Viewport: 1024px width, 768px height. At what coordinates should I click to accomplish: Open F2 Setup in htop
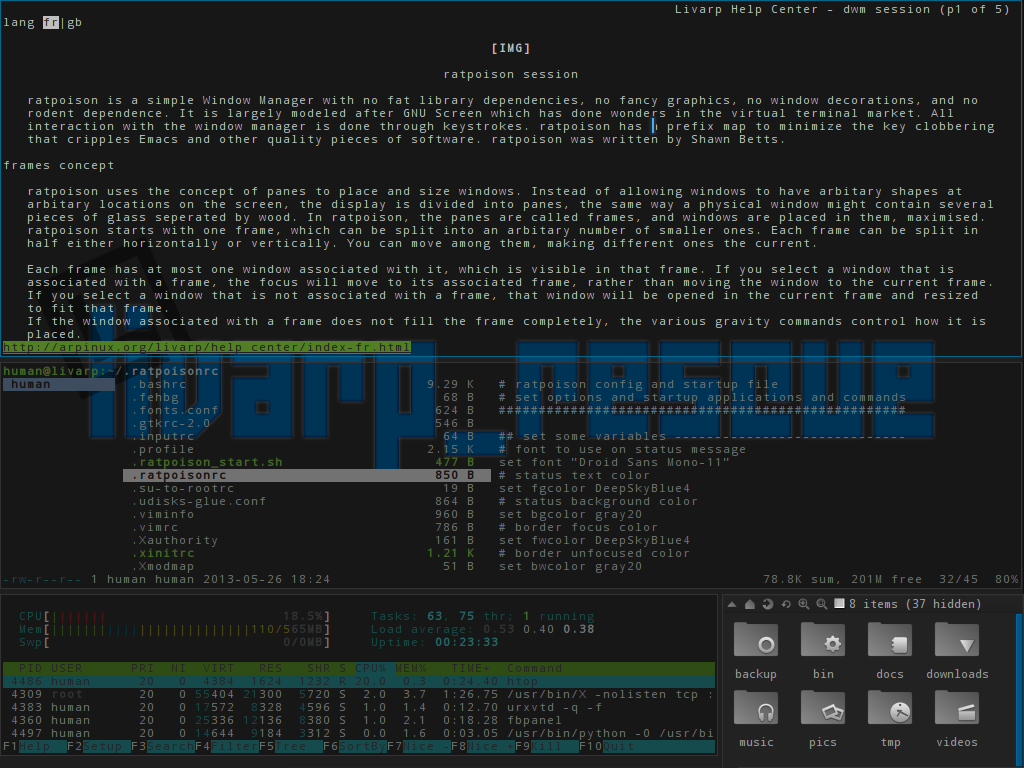98,746
